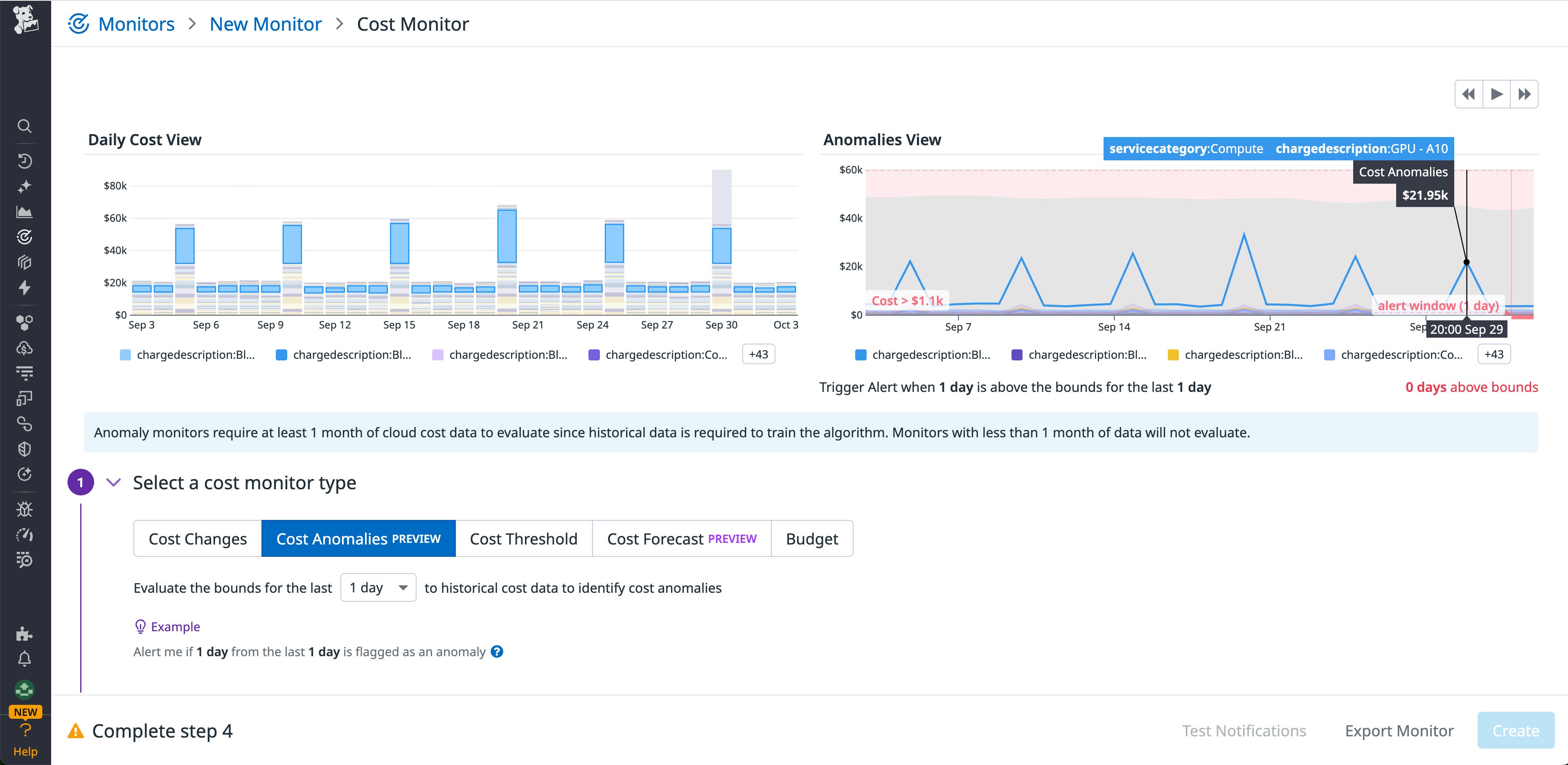Open the Search sidebar icon
The width and height of the screenshot is (1568, 765).
pyautogui.click(x=25, y=126)
